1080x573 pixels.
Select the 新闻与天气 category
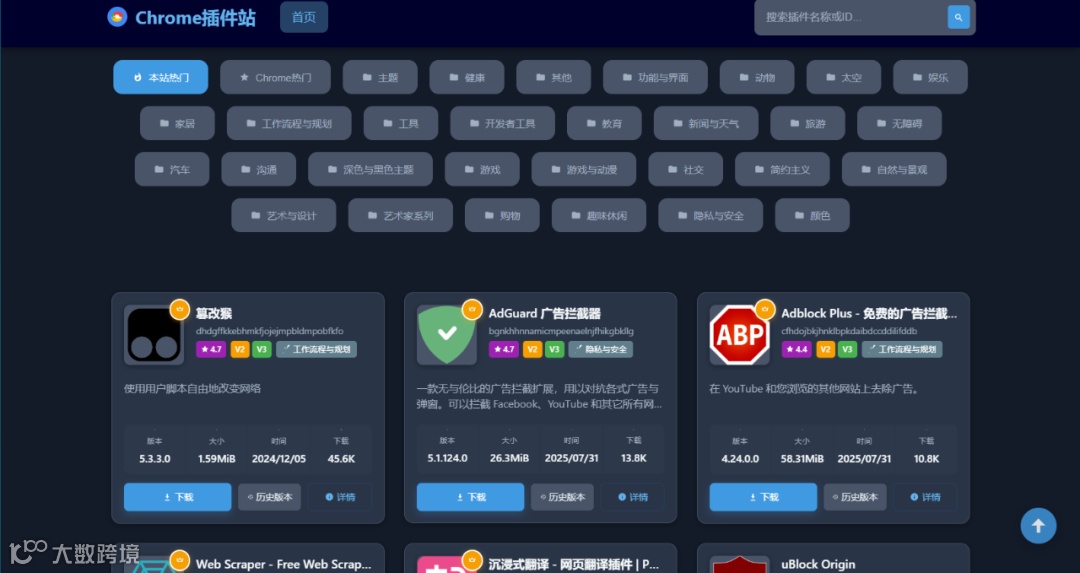coord(706,123)
